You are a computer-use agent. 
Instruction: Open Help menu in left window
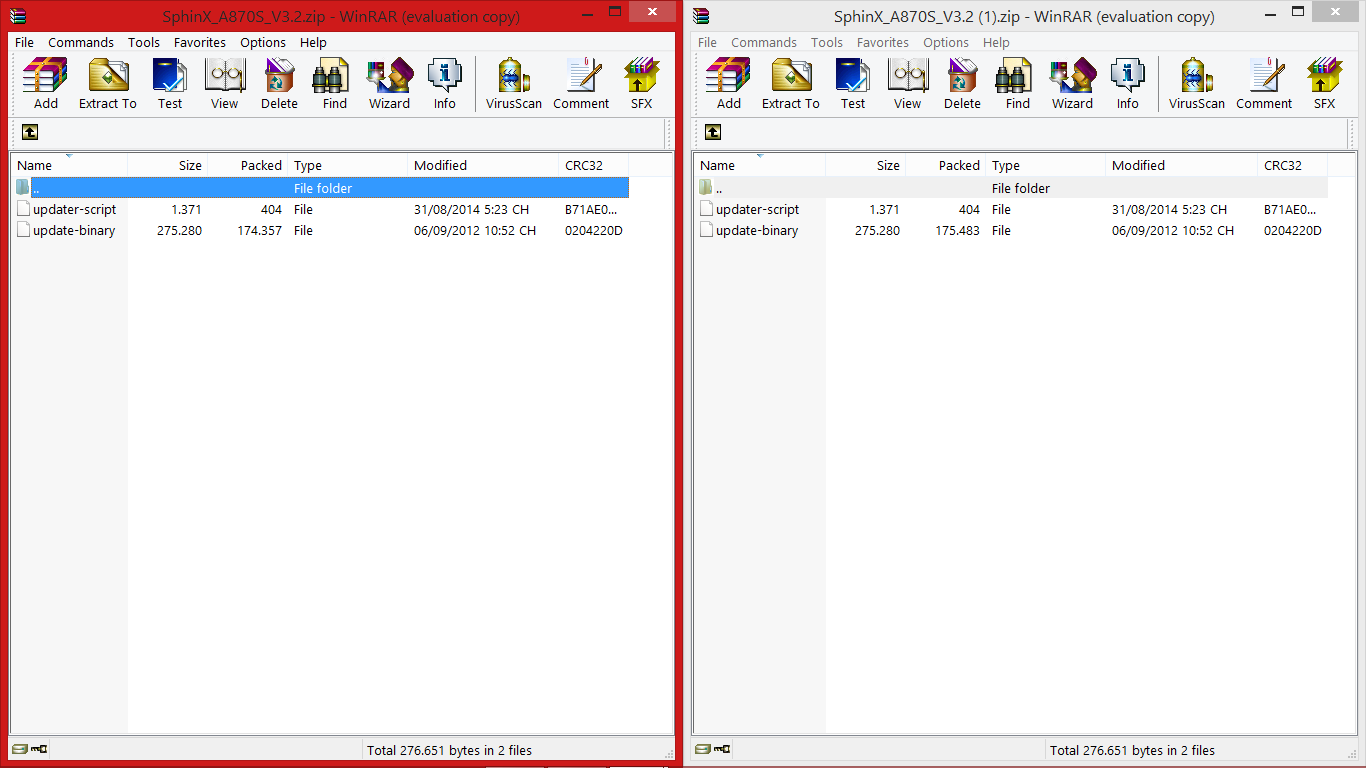313,42
